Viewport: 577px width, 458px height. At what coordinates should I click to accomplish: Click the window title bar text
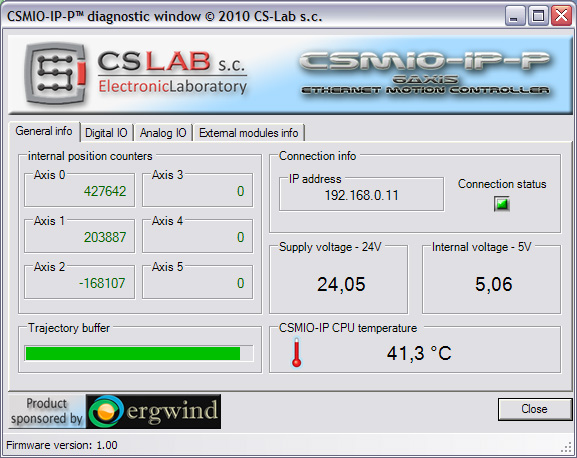[164, 16]
